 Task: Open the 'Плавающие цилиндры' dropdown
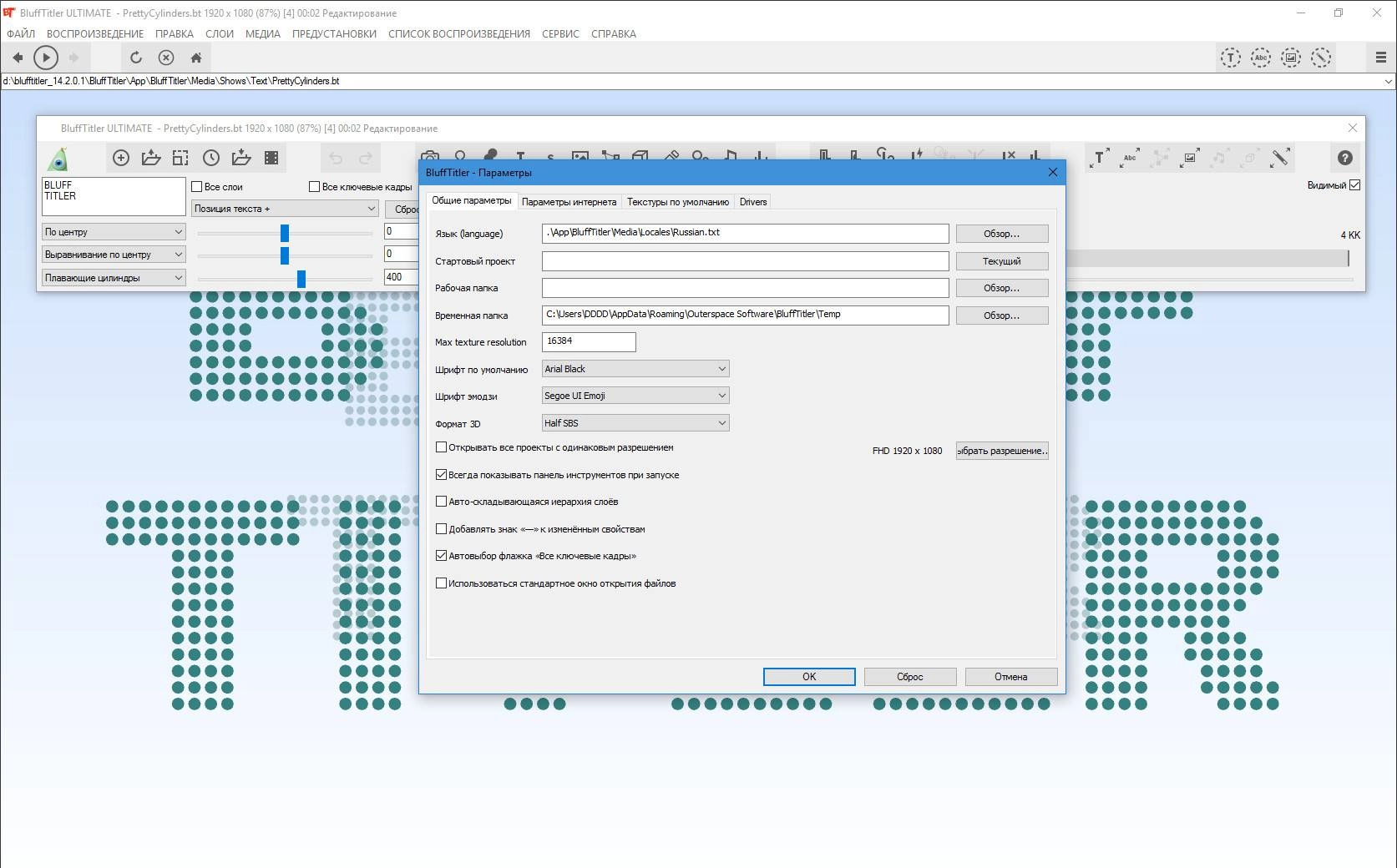[114, 278]
